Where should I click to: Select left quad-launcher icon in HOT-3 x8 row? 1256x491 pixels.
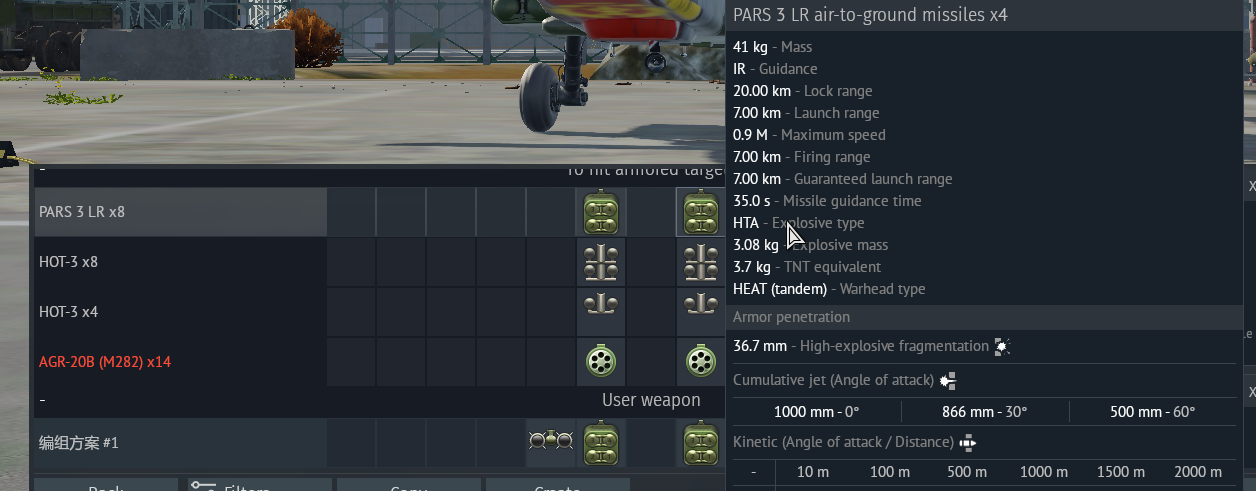coord(601,262)
